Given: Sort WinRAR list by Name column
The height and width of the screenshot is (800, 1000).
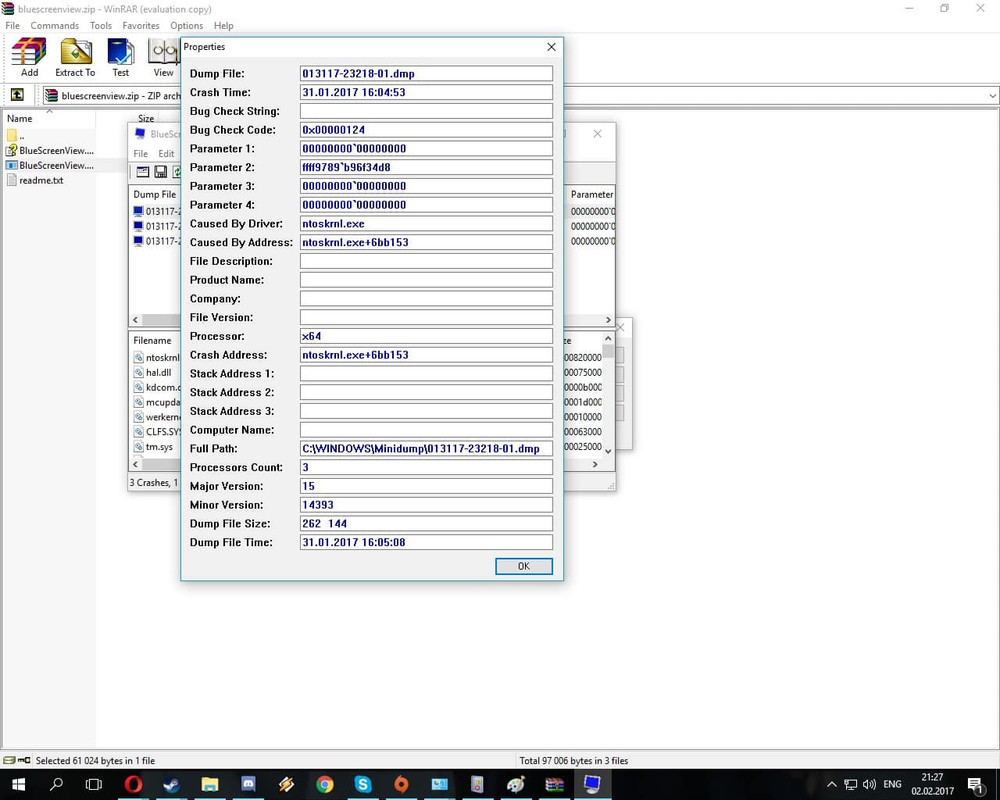Looking at the screenshot, I should pyautogui.click(x=49, y=118).
